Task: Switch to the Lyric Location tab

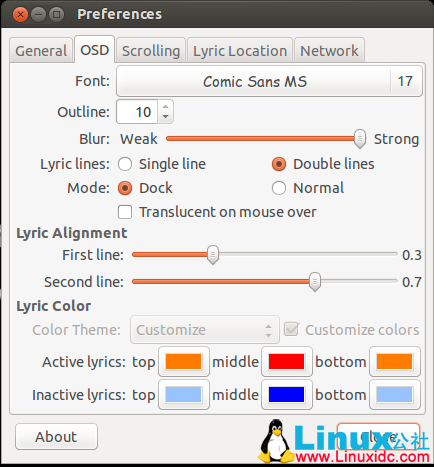Action: [x=240, y=51]
